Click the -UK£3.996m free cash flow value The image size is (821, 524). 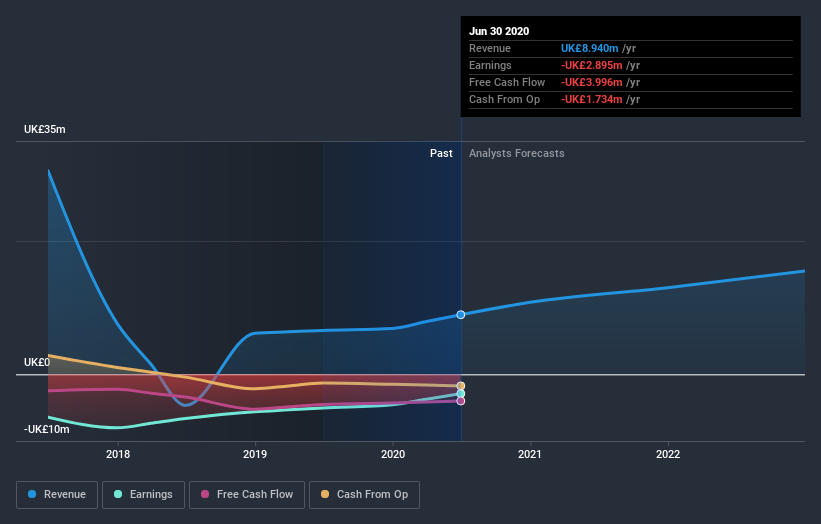(592, 82)
